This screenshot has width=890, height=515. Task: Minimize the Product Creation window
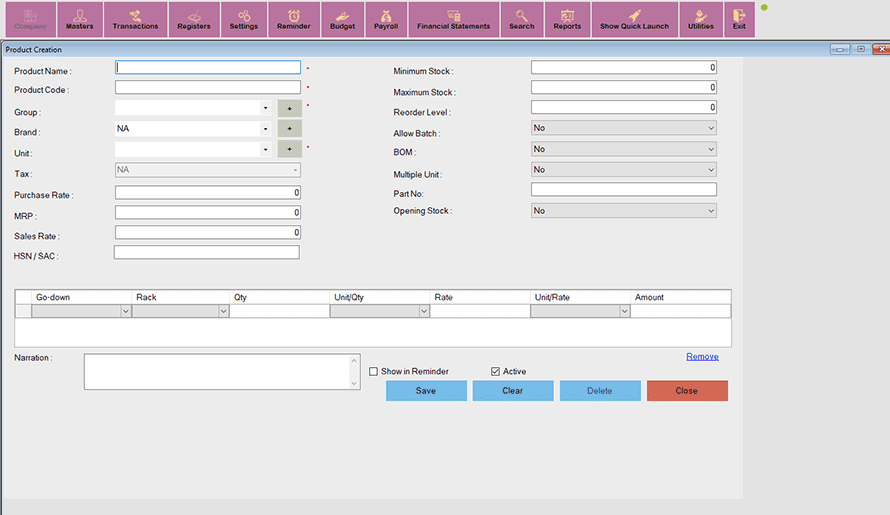tap(840, 49)
